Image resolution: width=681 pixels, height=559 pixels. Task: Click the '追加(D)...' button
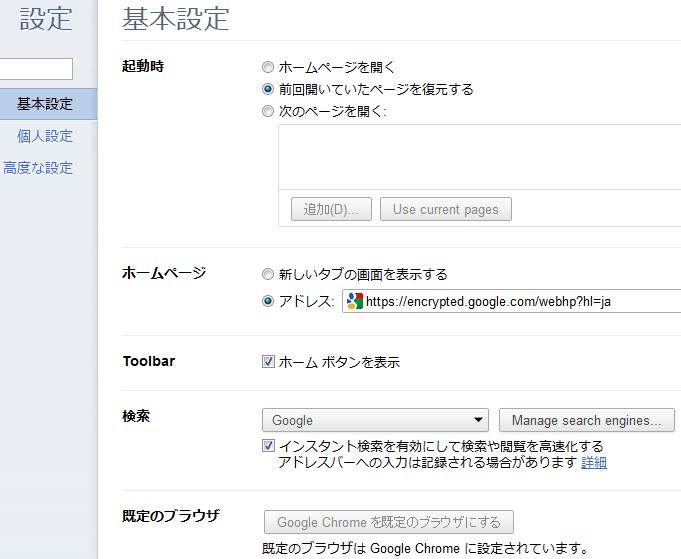pyautogui.click(x=331, y=209)
